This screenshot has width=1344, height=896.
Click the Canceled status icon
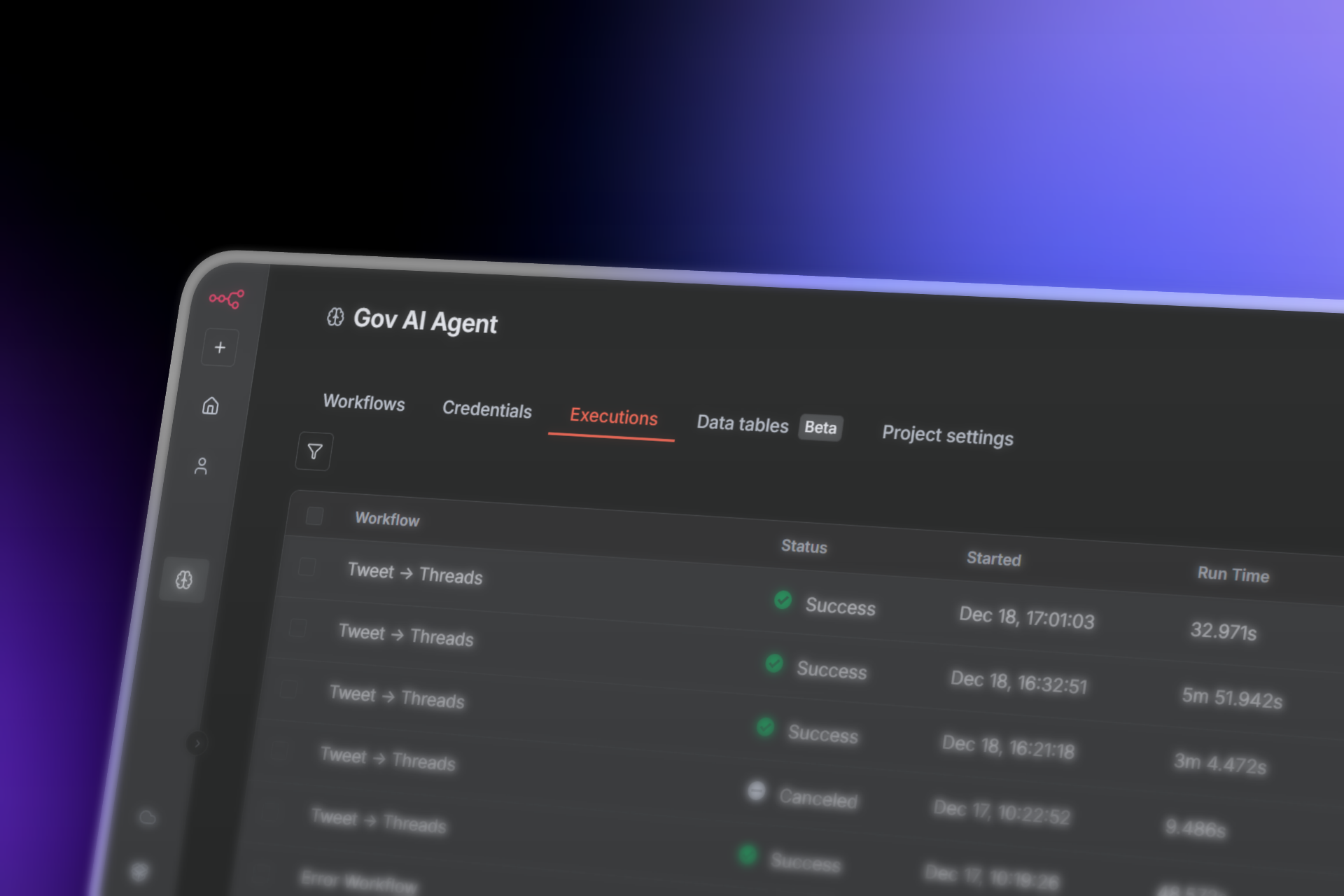[756, 791]
